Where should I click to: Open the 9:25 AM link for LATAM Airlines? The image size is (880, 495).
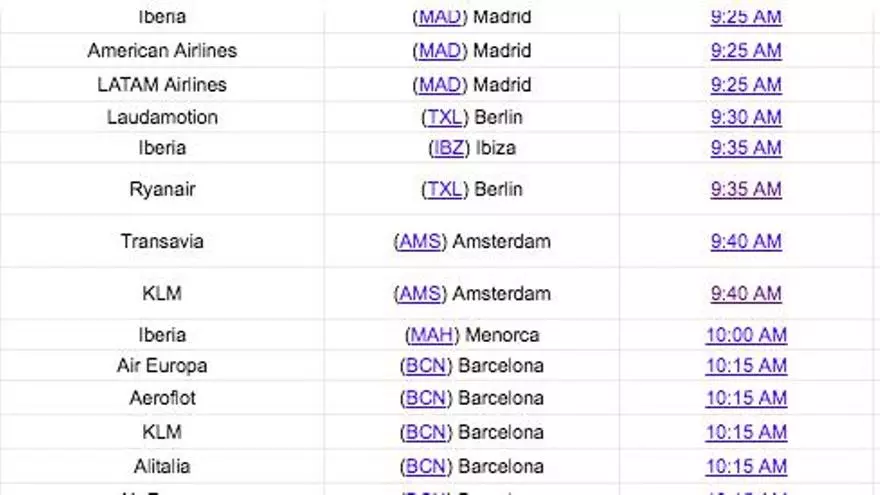coord(746,85)
